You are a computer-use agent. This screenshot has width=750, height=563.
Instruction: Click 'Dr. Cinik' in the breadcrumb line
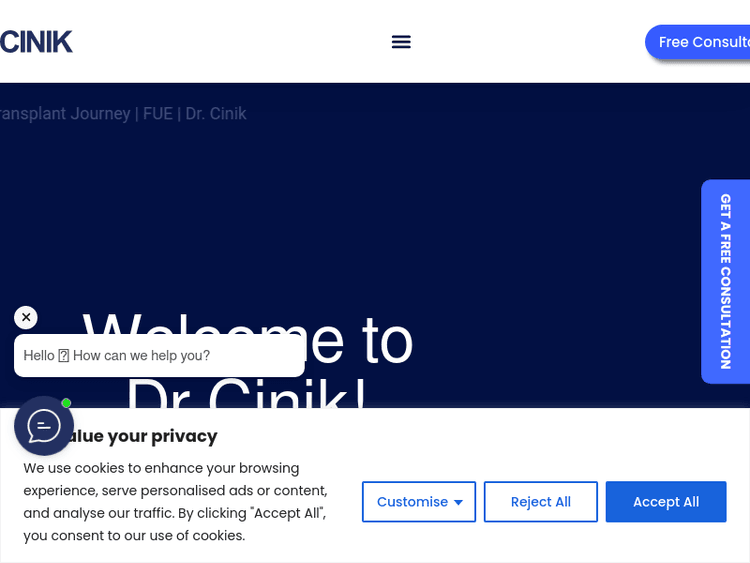click(216, 113)
